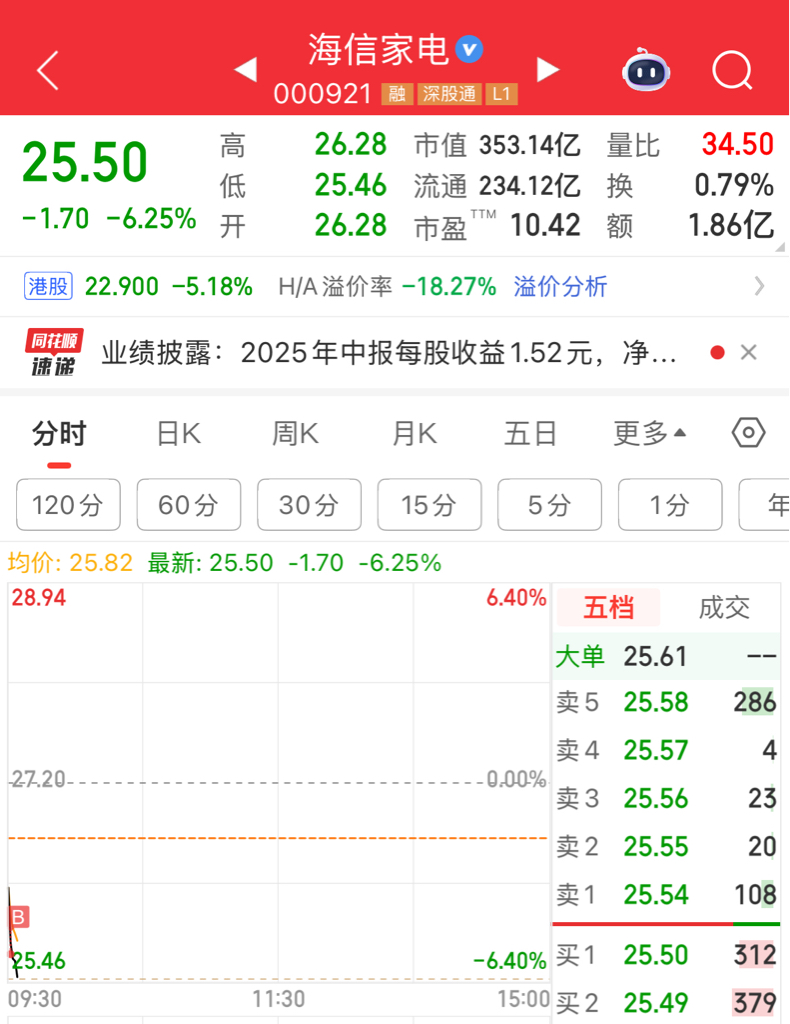Tap the stock code 000921
The image size is (790, 1024).
click(x=323, y=94)
